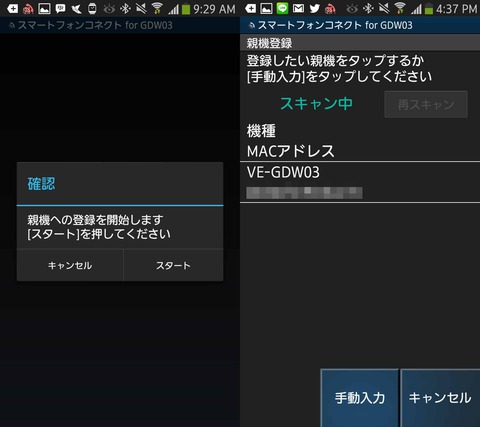The image size is (480, 427).
Task: Tap the 手動入力 button
Action: [360, 398]
